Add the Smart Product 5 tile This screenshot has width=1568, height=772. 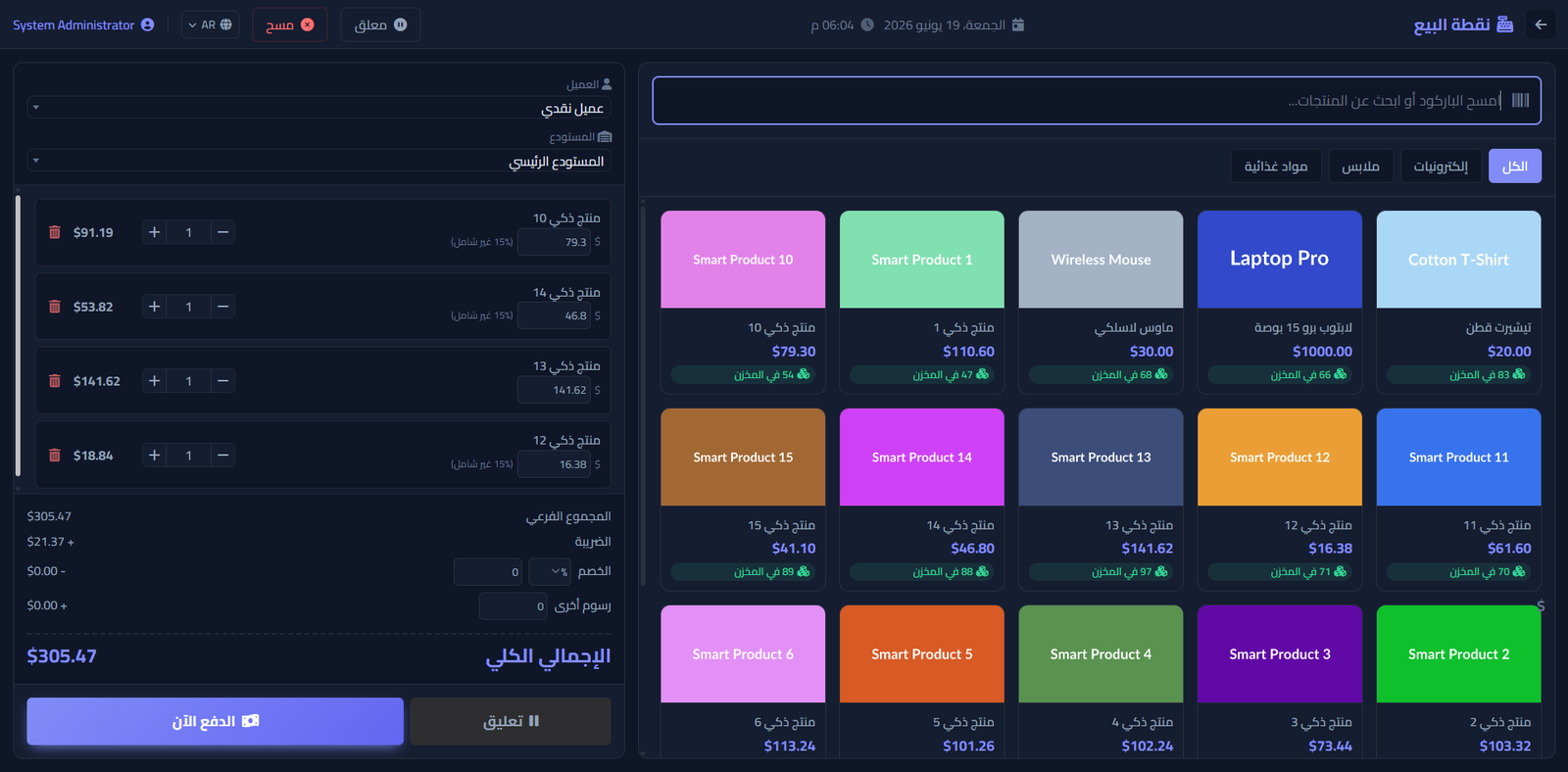(x=922, y=681)
